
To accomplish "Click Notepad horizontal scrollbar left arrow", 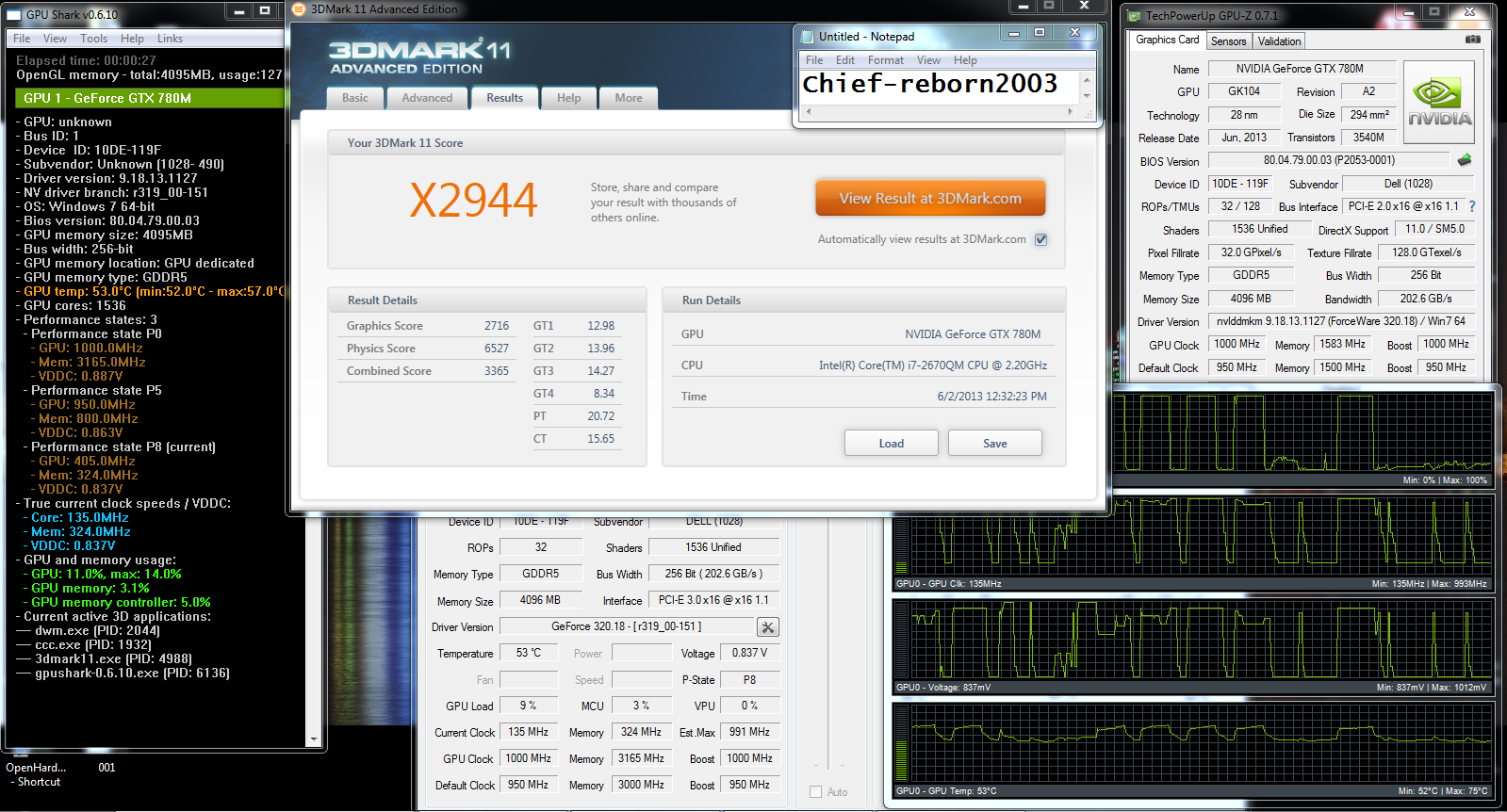I will pyautogui.click(x=808, y=111).
